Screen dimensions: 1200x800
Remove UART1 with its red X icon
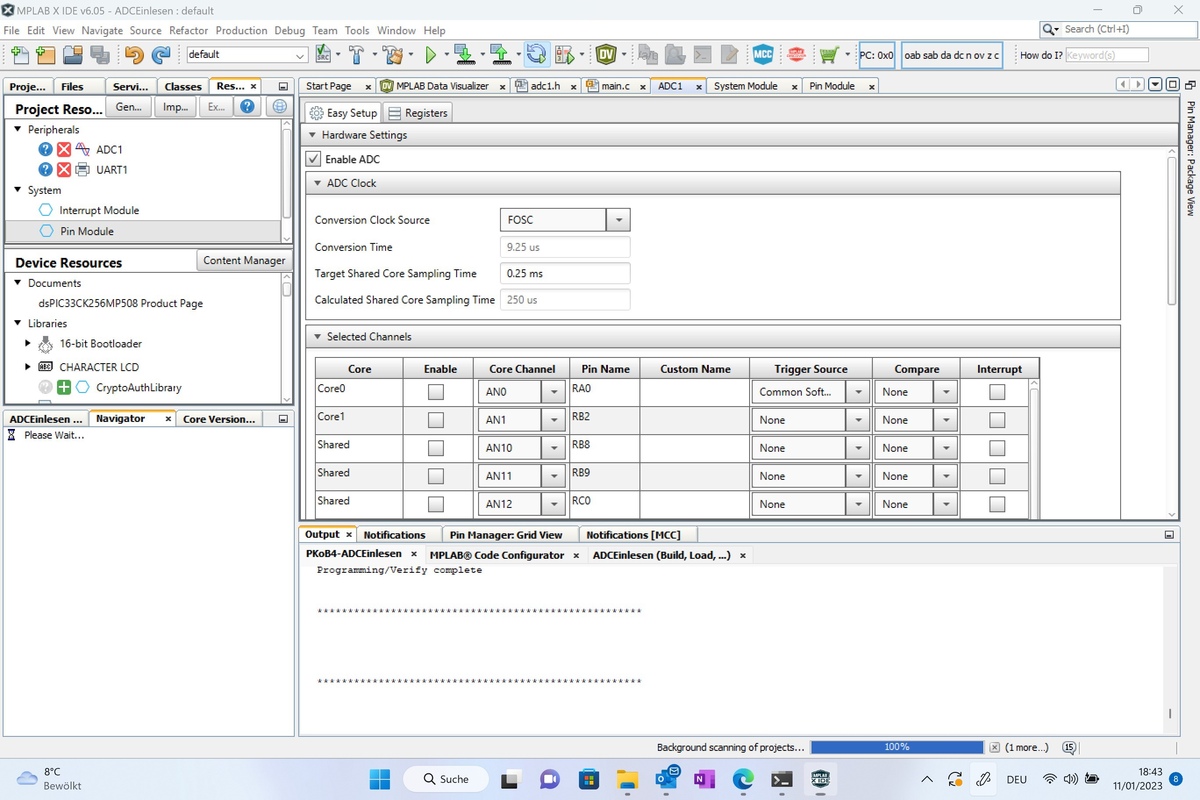64,169
